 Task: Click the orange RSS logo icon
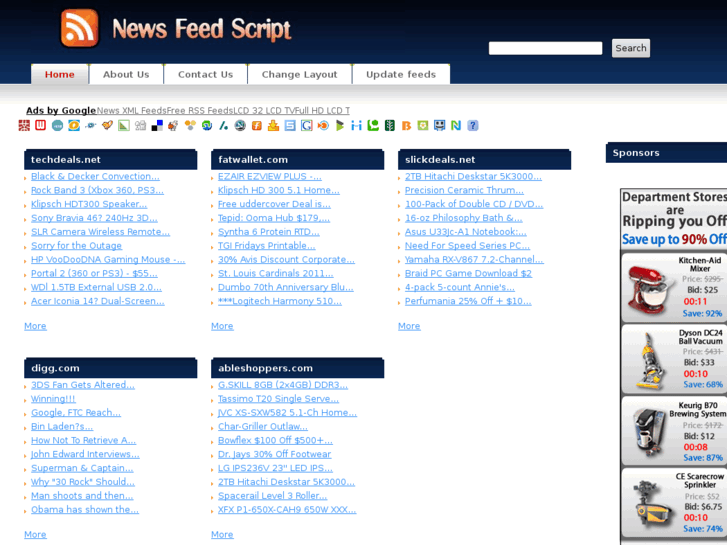point(80,28)
